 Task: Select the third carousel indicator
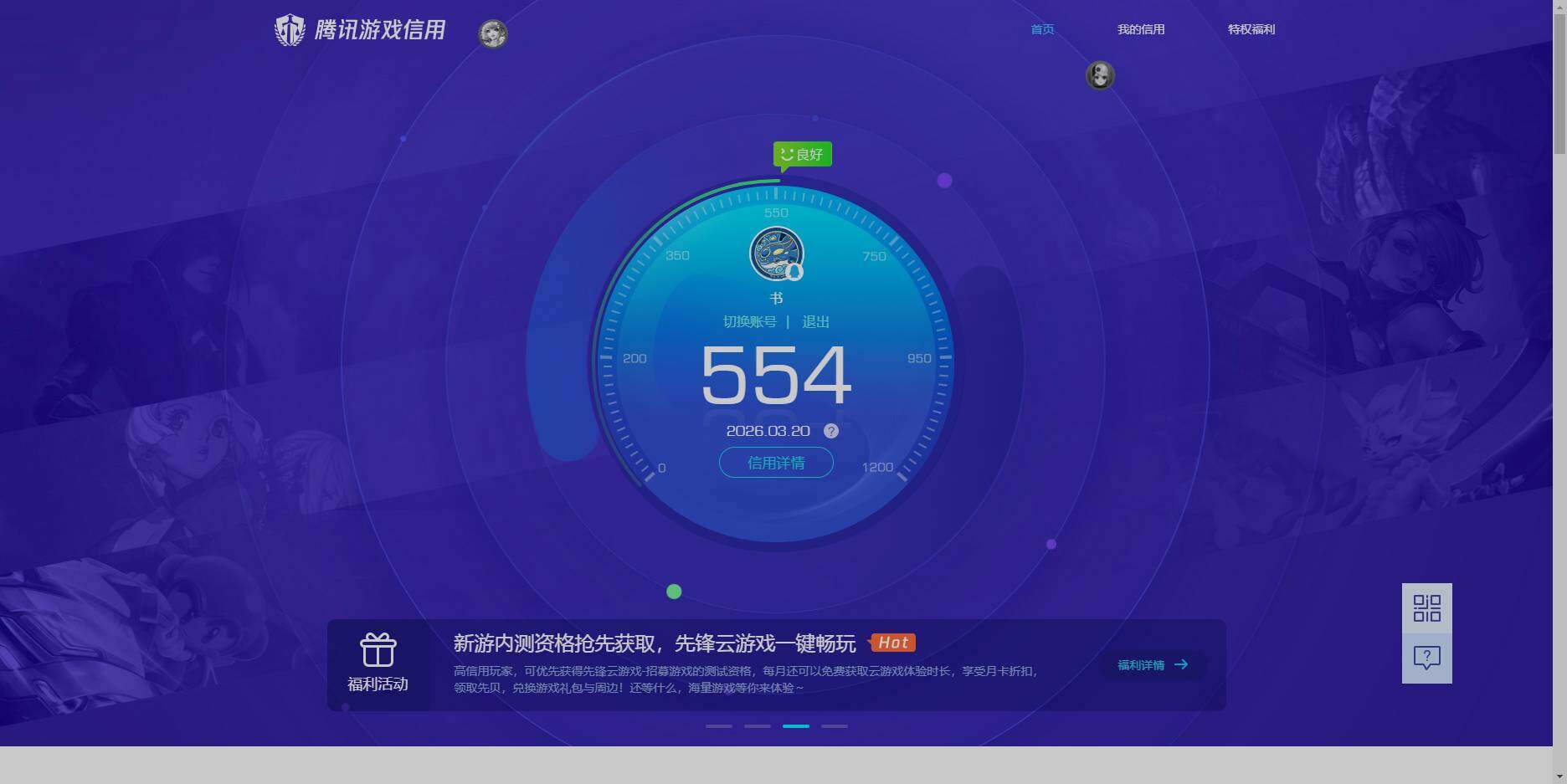point(795,726)
